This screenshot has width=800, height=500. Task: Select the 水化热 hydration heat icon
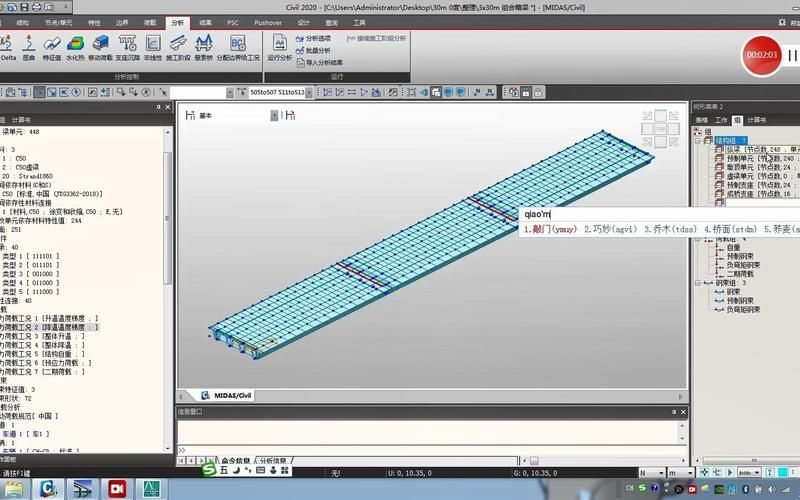click(x=75, y=46)
